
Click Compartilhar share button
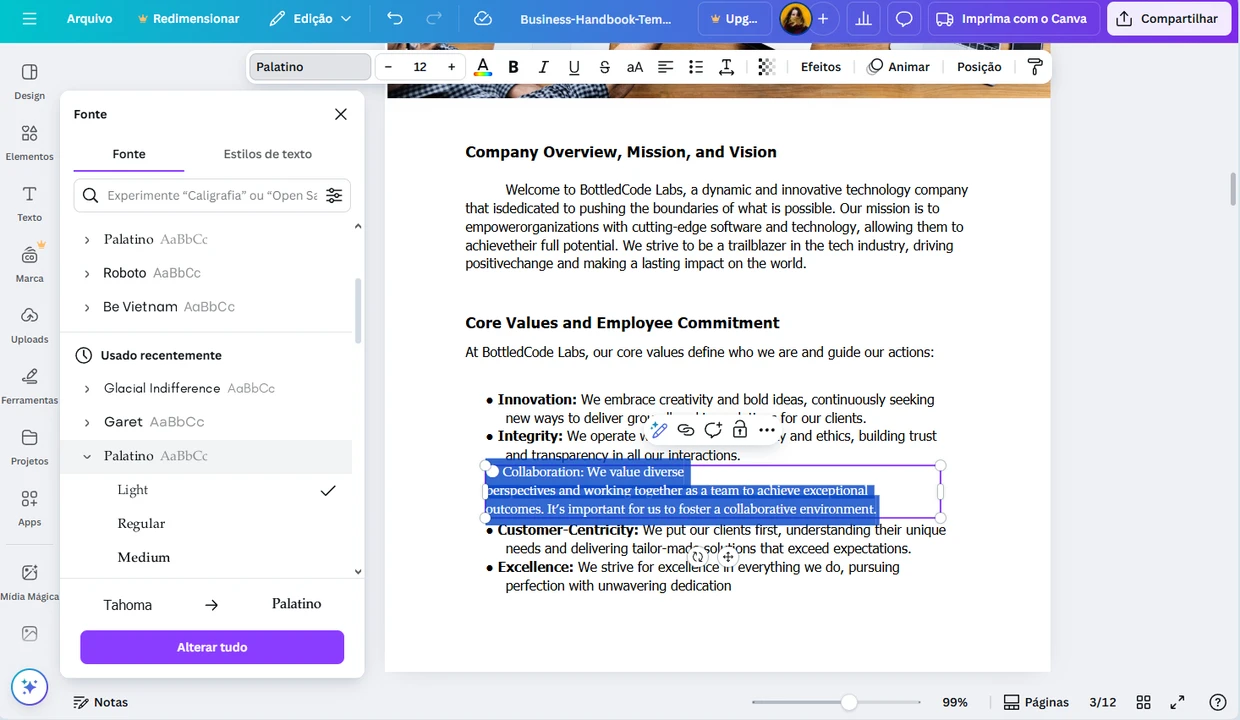pyautogui.click(x=1168, y=19)
